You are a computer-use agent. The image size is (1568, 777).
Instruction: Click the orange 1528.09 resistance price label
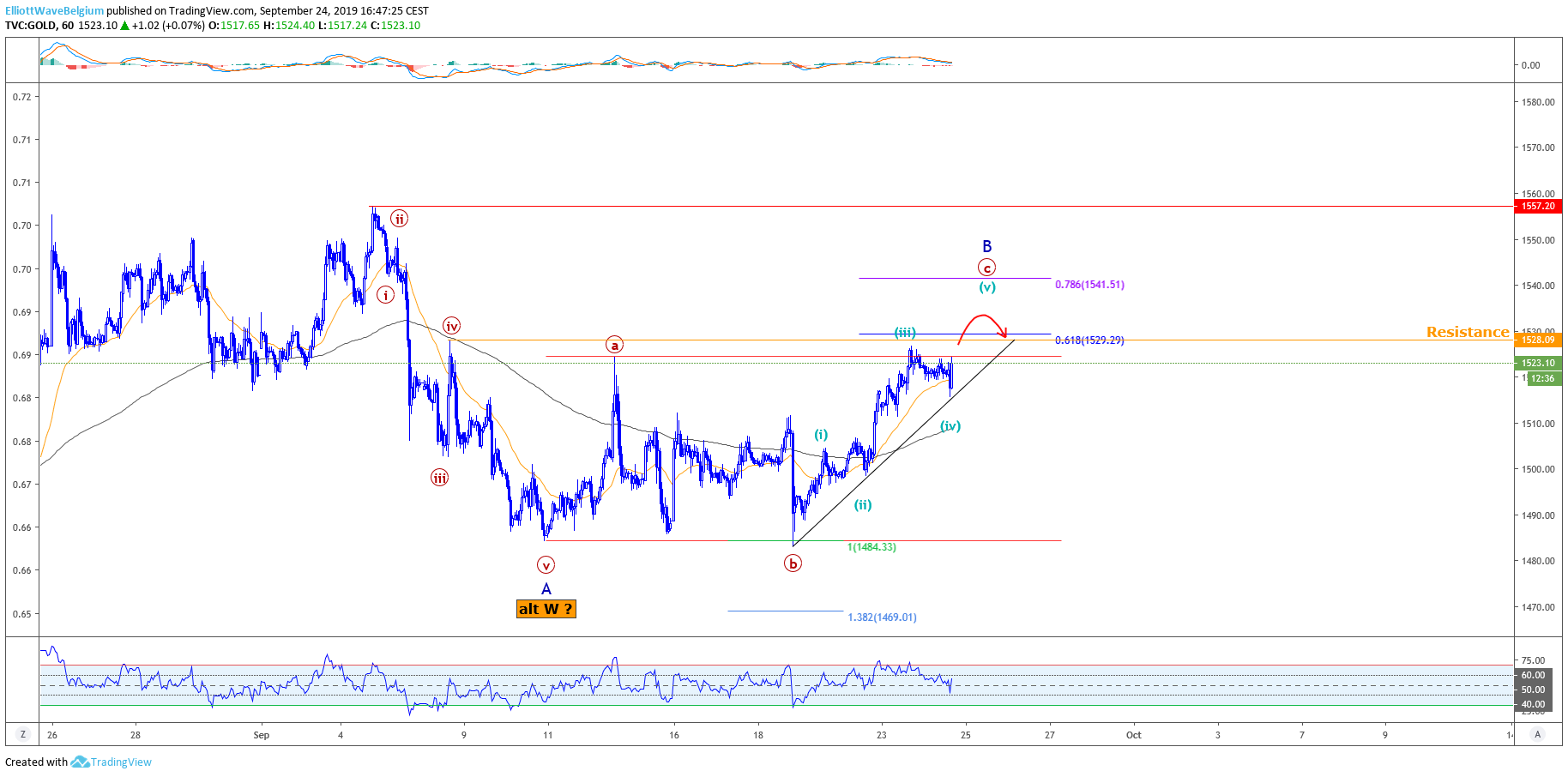[1538, 340]
